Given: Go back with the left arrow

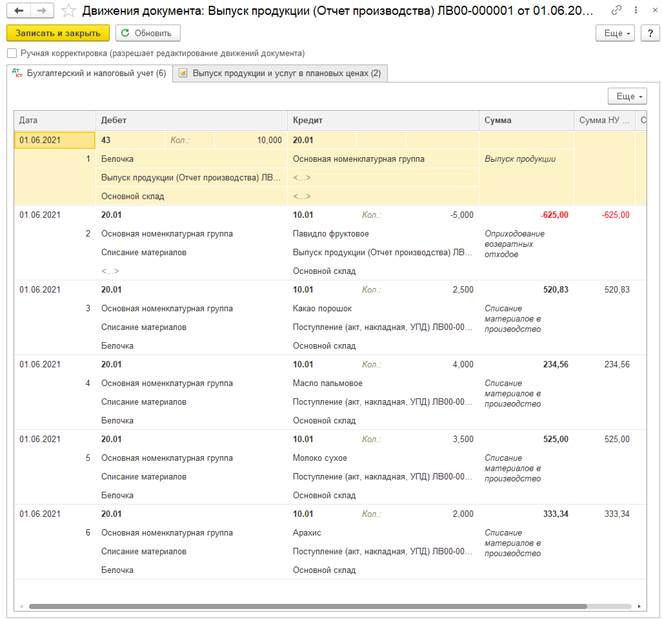Looking at the screenshot, I should coord(19,11).
